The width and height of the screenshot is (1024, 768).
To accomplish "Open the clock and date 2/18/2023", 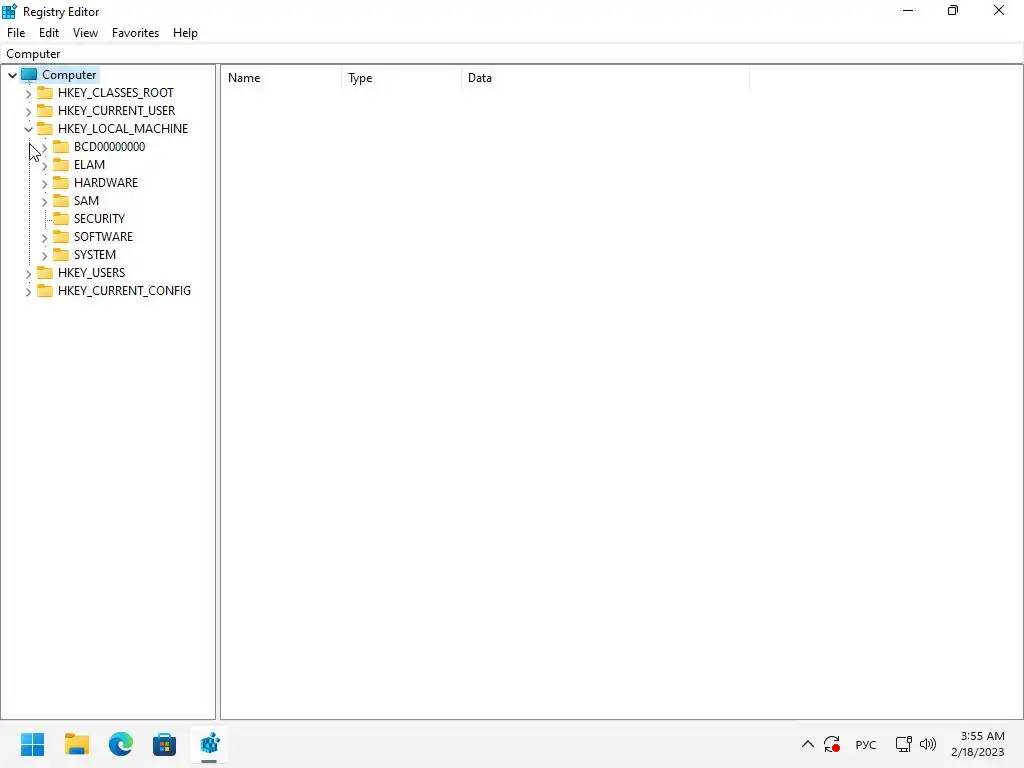I will click(x=978, y=744).
